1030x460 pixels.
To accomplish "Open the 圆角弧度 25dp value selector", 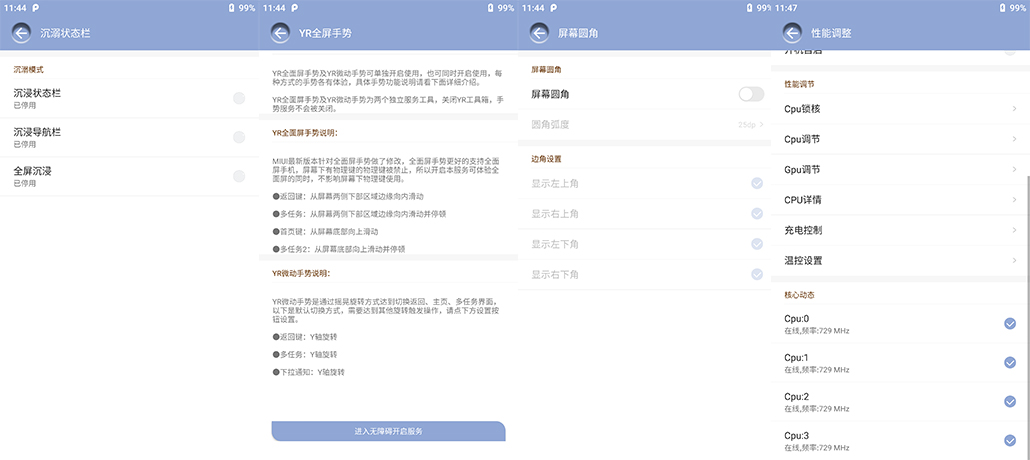I will (750, 125).
